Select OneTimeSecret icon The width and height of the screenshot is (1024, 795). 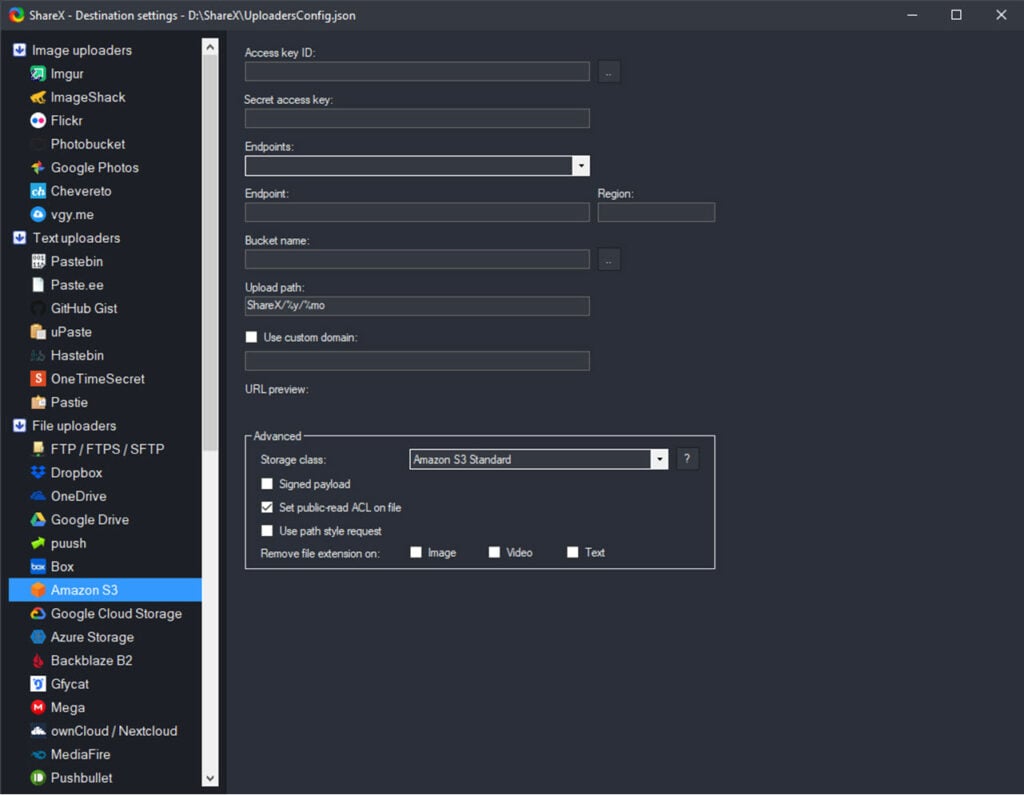38,379
